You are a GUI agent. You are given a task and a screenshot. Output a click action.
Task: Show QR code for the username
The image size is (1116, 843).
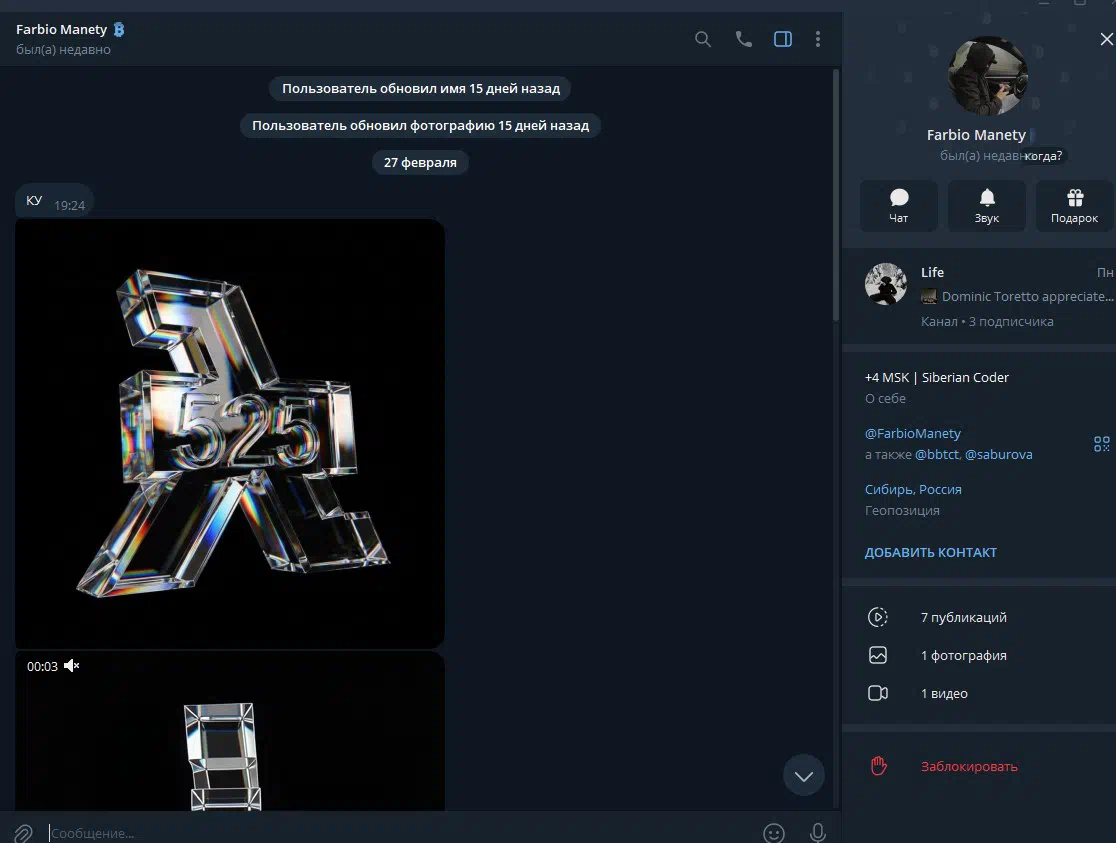[x=1102, y=444]
